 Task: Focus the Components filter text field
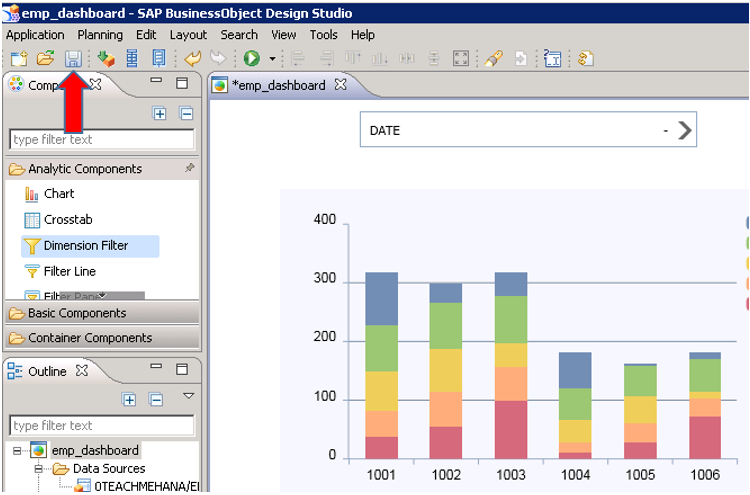[102, 140]
